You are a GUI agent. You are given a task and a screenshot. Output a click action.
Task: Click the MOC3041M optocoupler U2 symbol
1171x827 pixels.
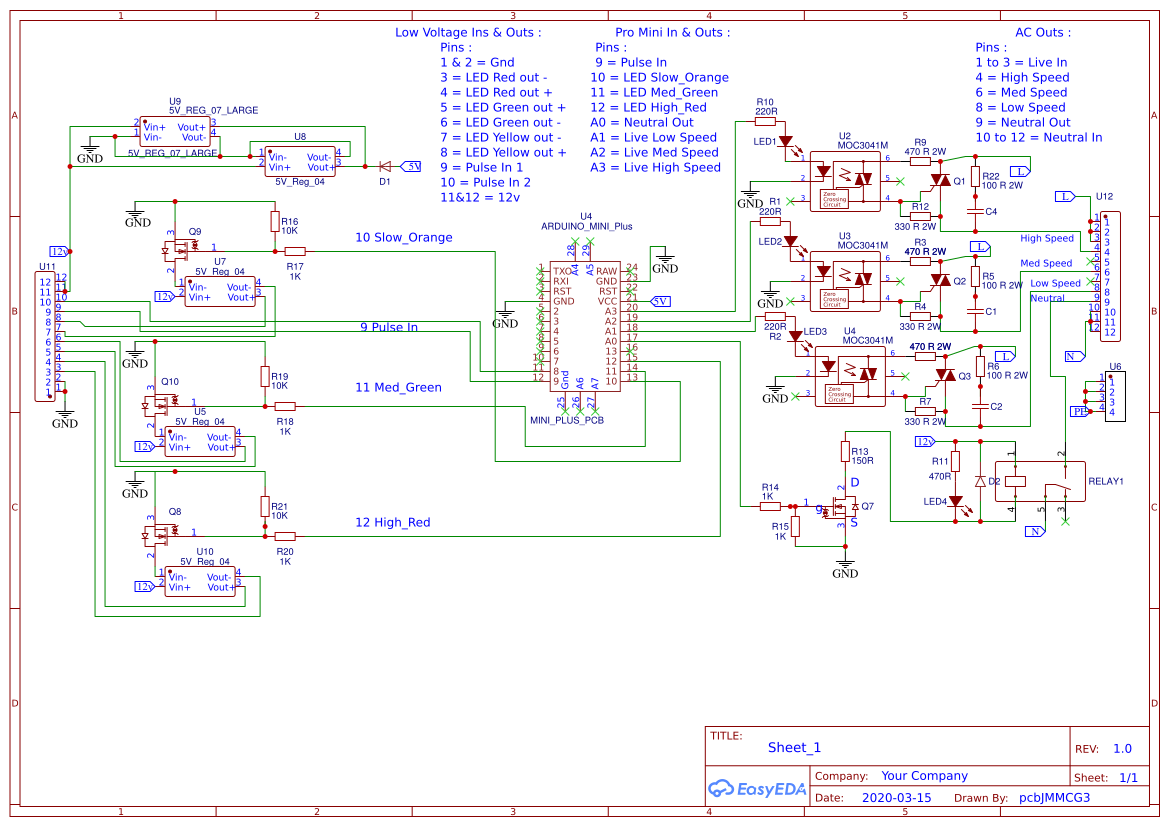845,182
